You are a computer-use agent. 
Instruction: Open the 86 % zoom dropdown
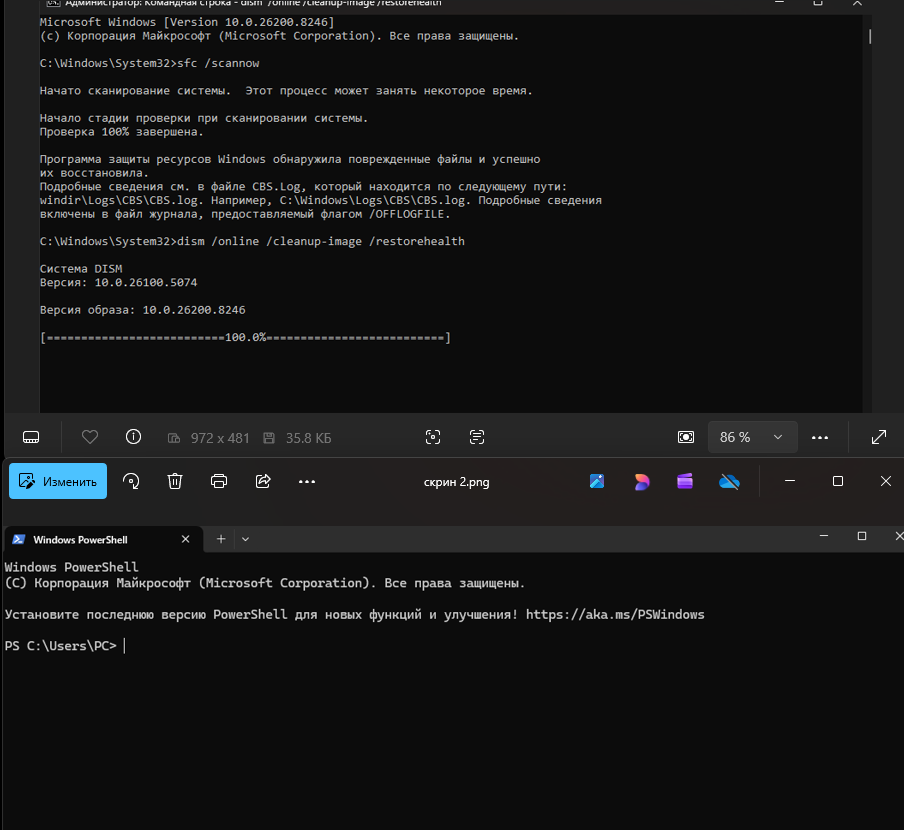[x=752, y=437]
